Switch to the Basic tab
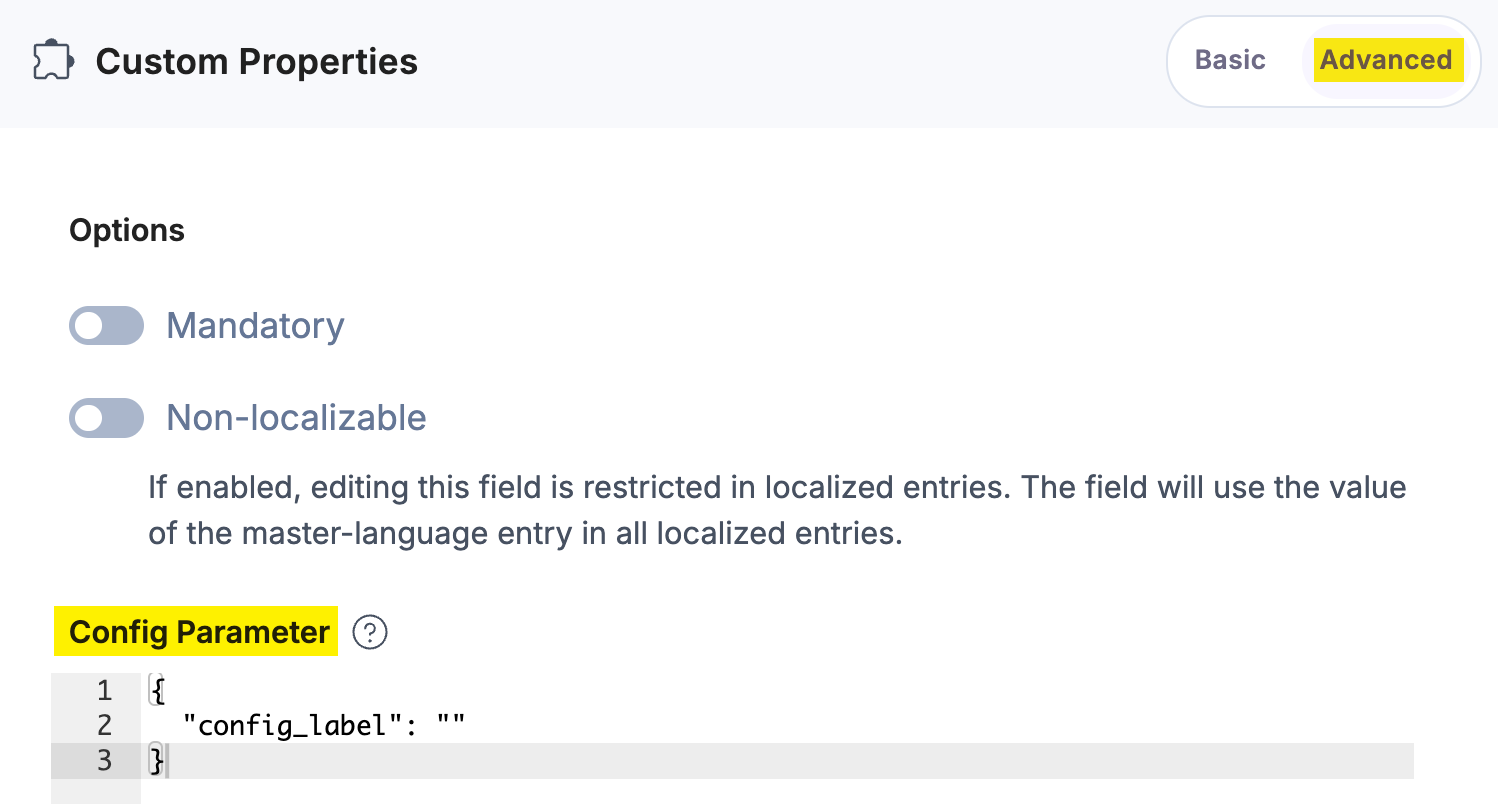Viewport: 1498px width, 804px height. 1229,60
